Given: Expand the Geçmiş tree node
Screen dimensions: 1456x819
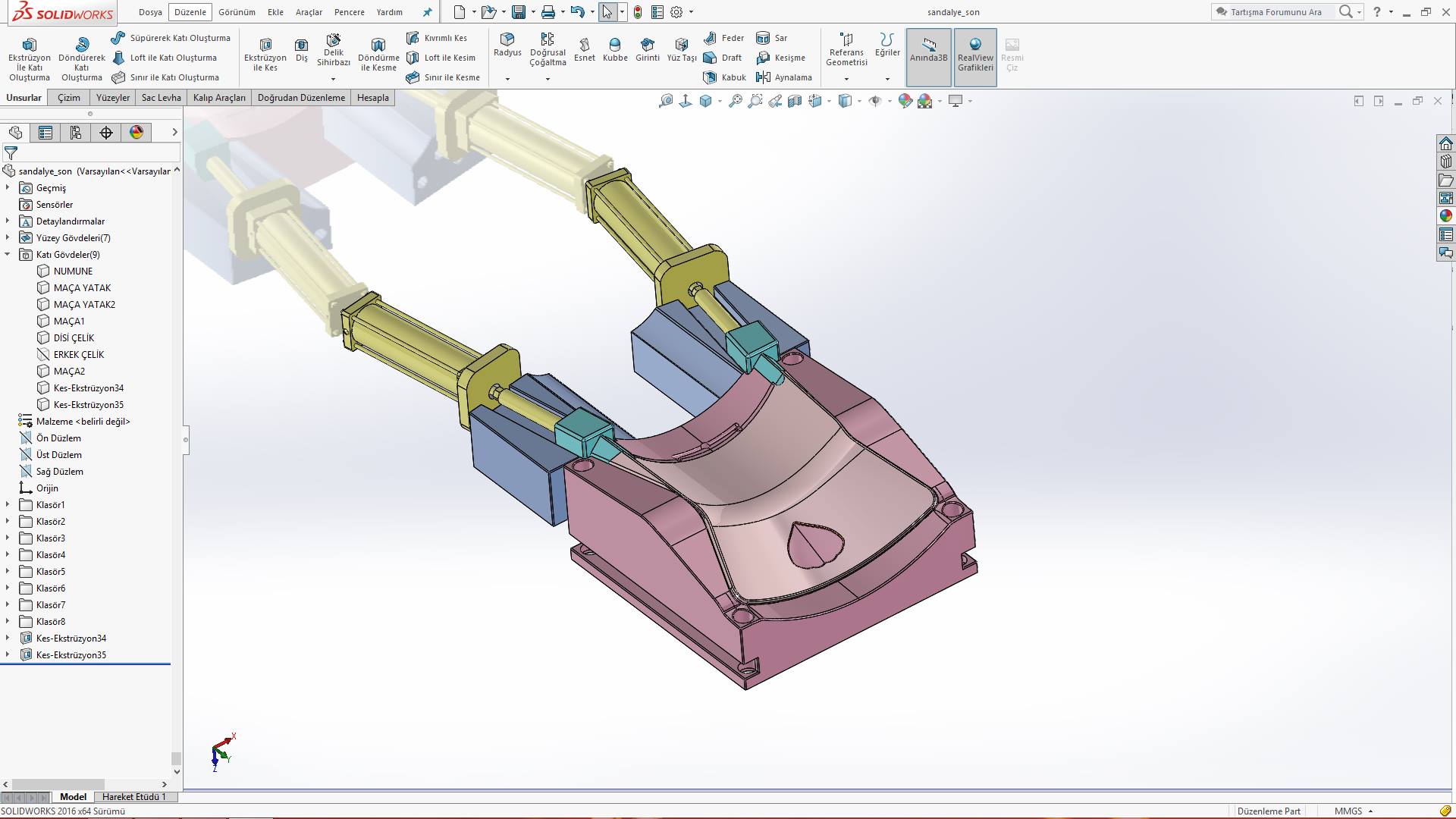Looking at the screenshot, I should pyautogui.click(x=8, y=187).
